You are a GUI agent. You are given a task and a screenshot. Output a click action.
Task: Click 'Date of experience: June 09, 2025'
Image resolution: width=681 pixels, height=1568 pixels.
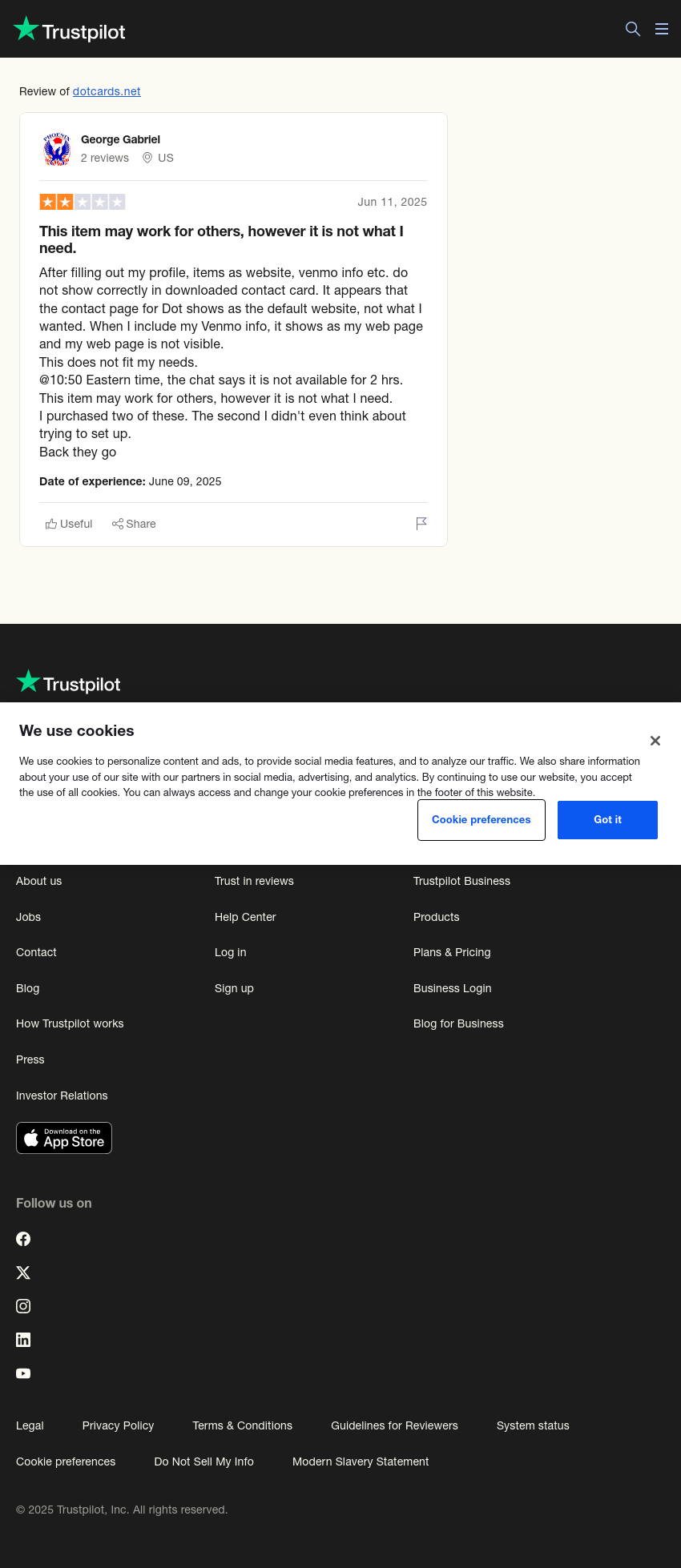click(130, 481)
